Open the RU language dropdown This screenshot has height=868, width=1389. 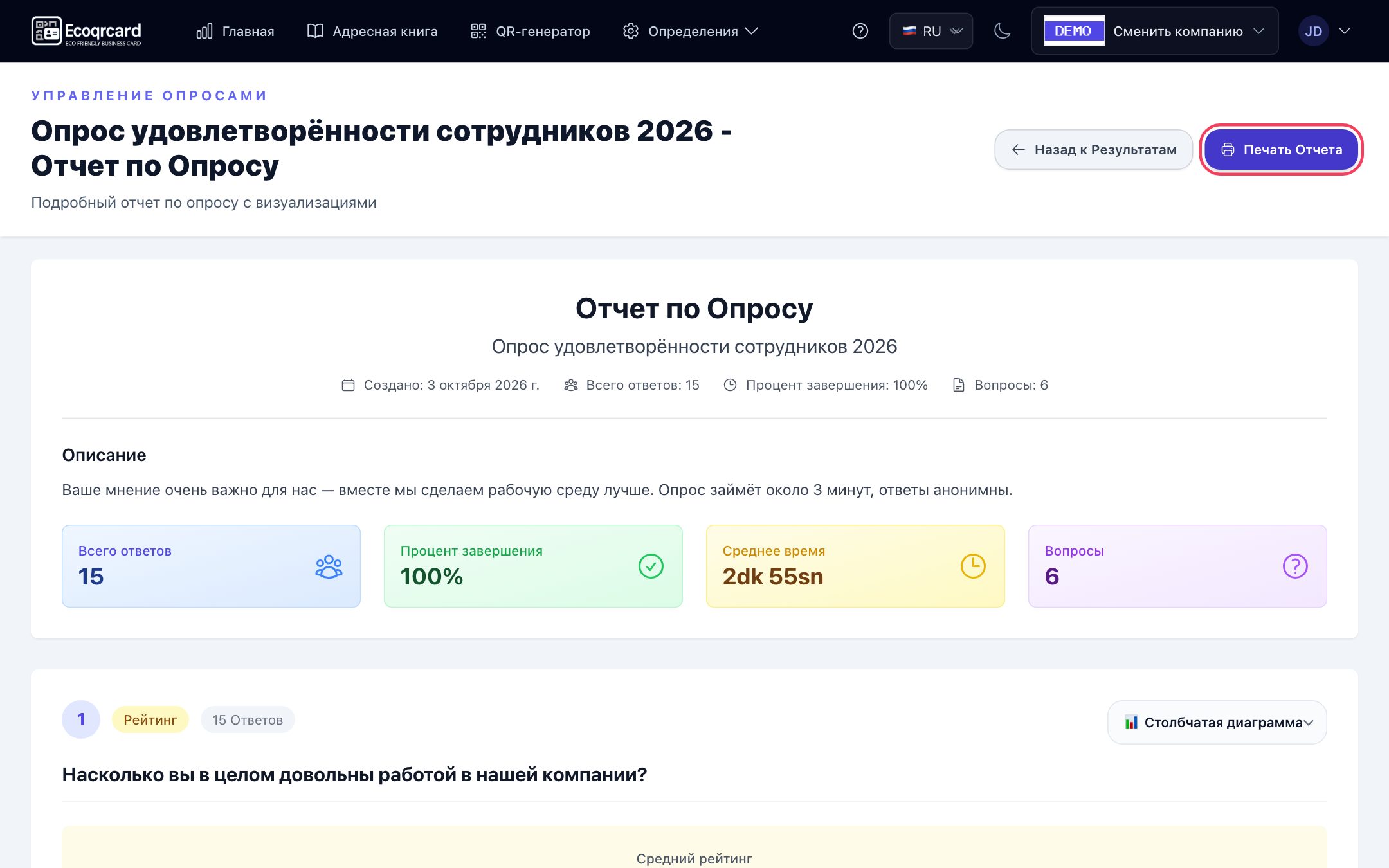pos(931,31)
